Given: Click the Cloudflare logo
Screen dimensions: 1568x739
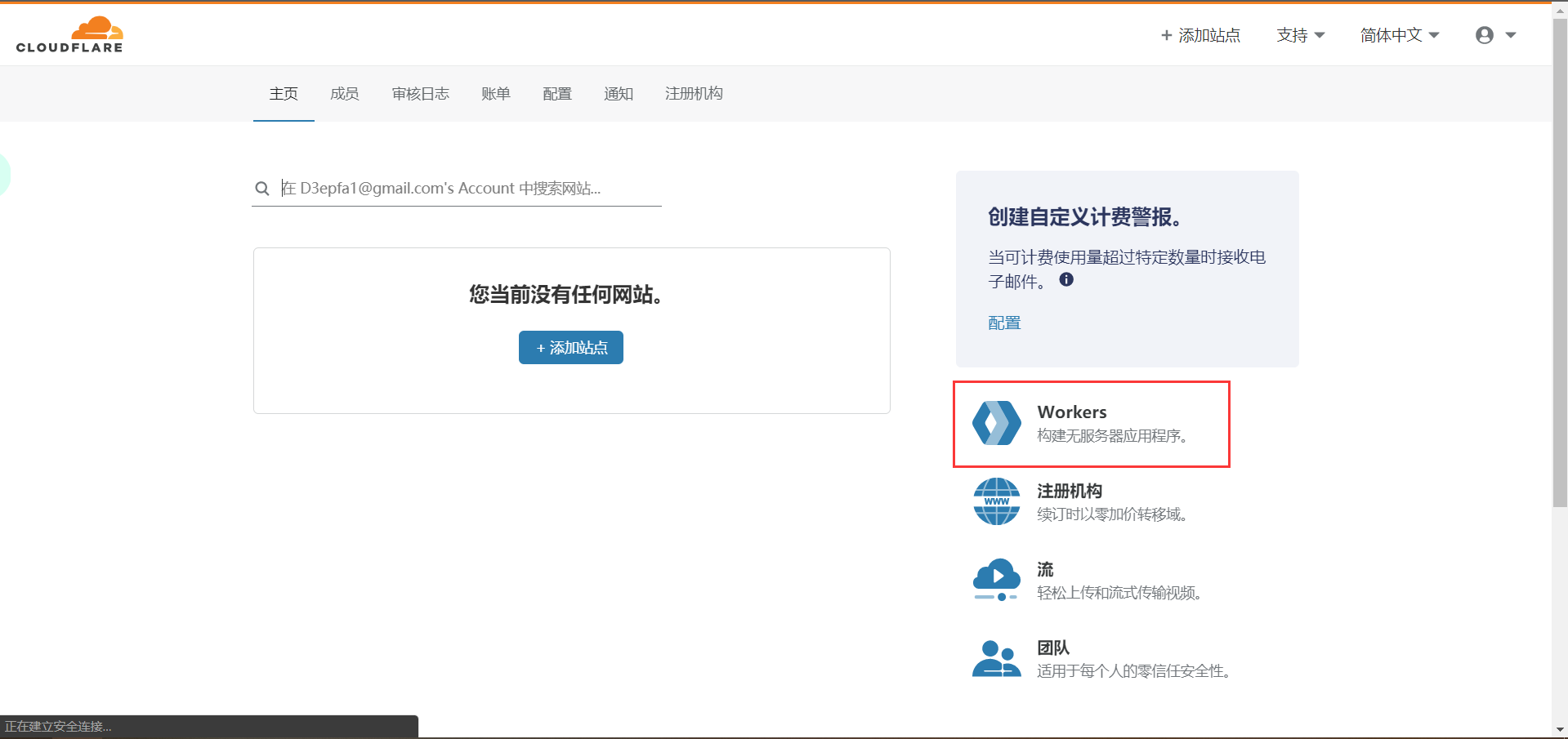Looking at the screenshot, I should 69,35.
